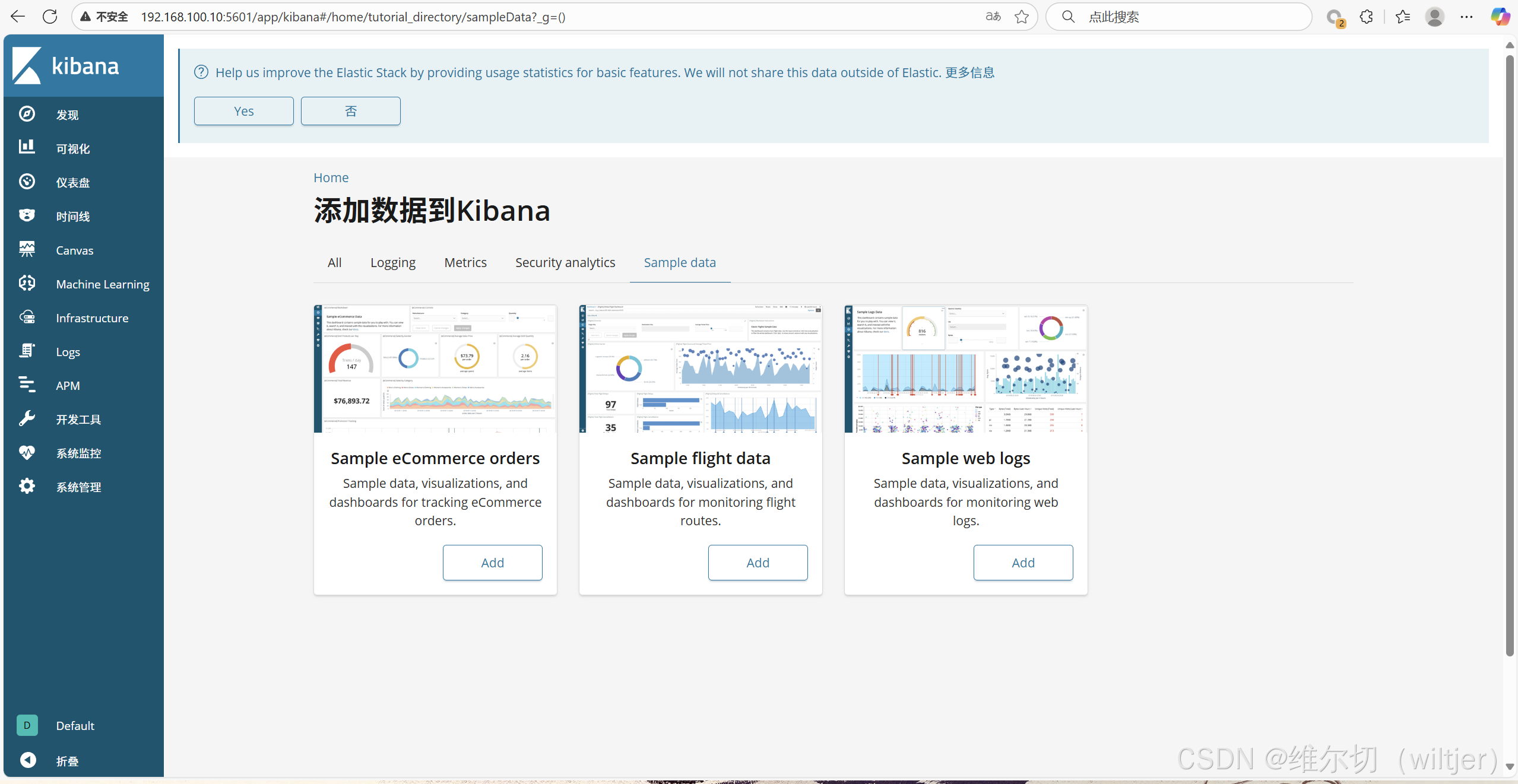1518x784 pixels.
Task: Click the Home breadcrumb link
Action: coord(331,177)
